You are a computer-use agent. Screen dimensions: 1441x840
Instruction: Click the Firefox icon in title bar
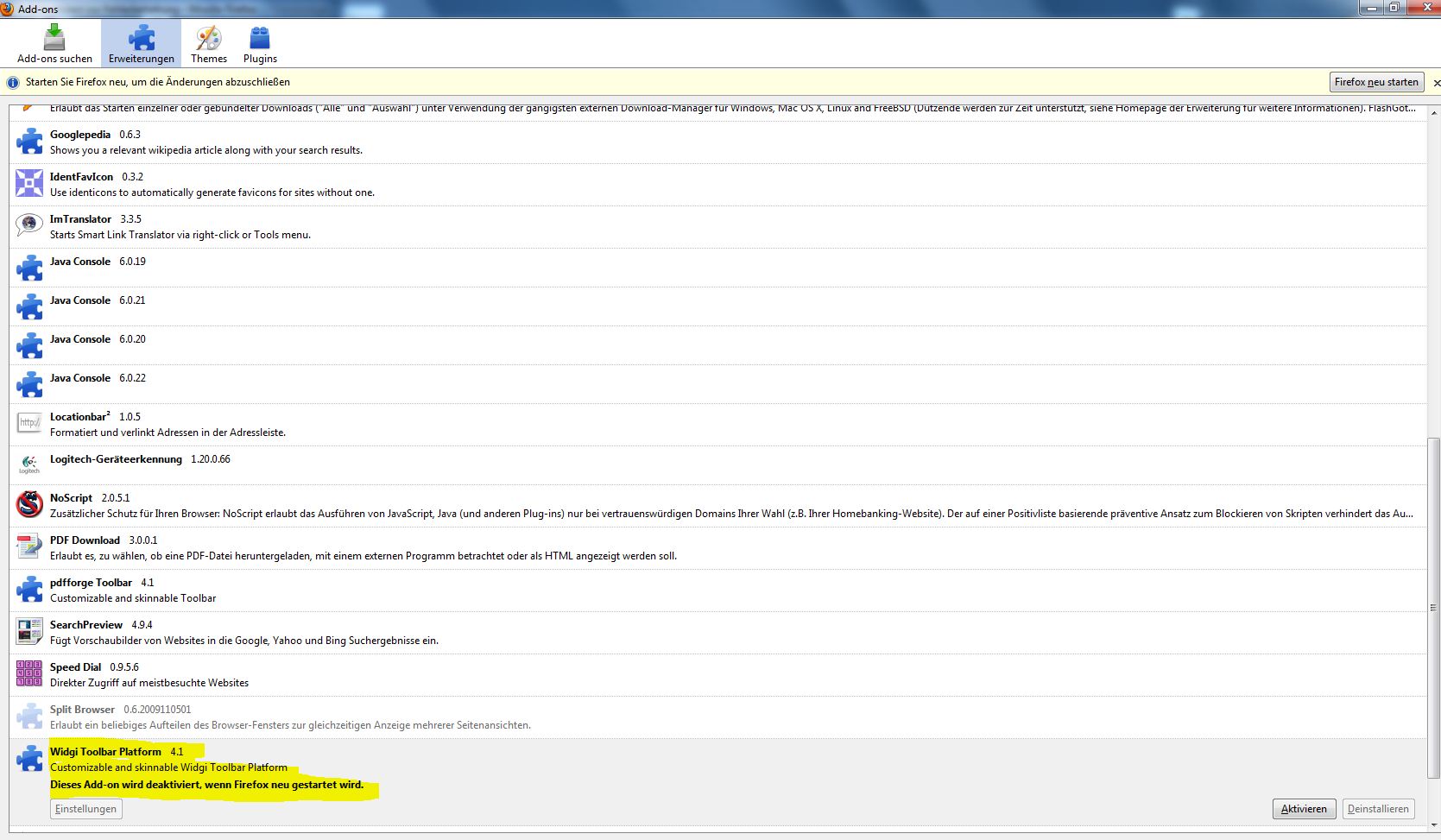[7, 9]
